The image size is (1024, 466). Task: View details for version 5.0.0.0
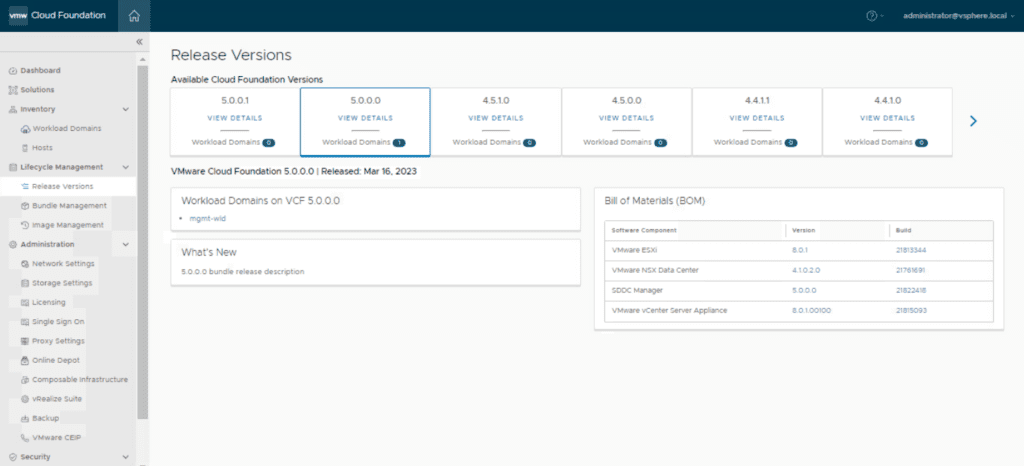click(365, 118)
